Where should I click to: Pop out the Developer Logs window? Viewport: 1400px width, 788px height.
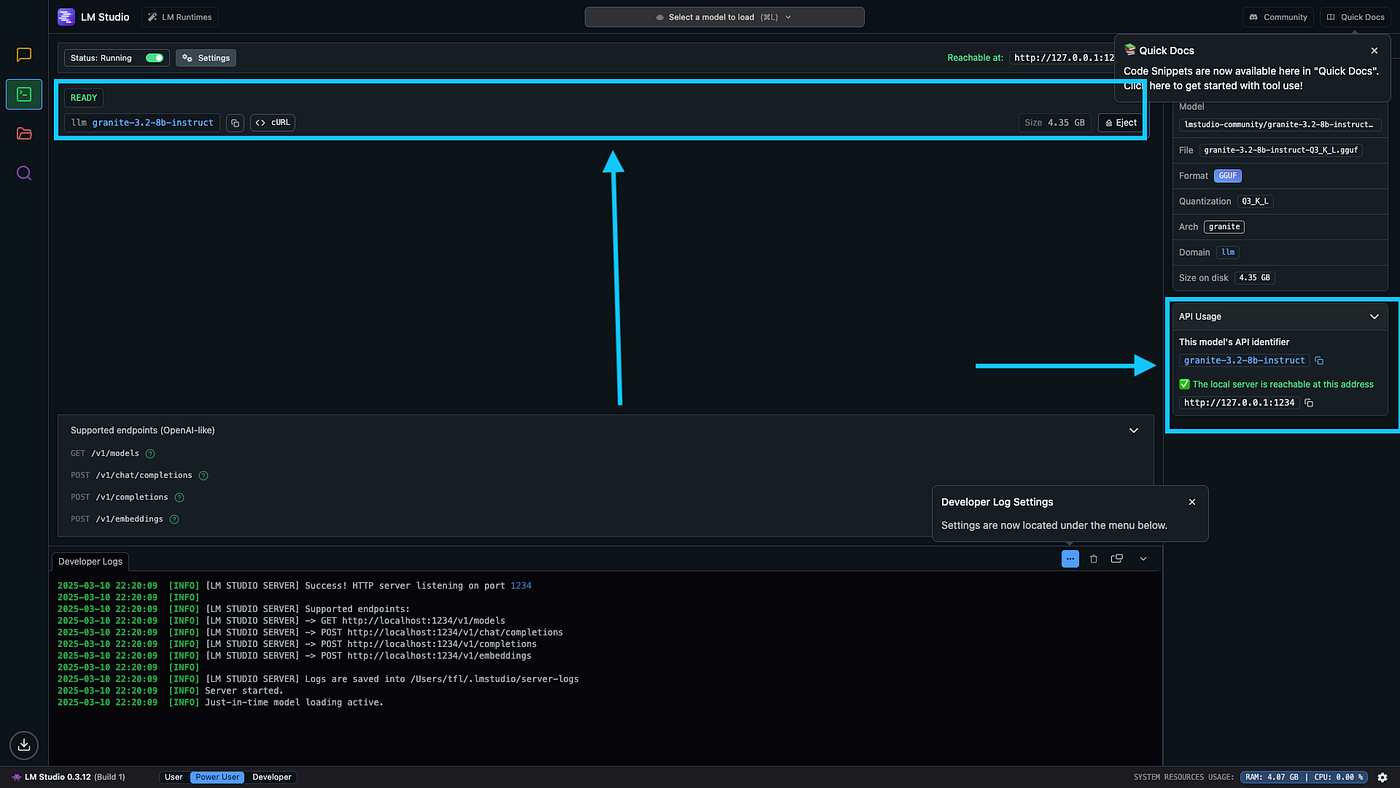click(1117, 559)
